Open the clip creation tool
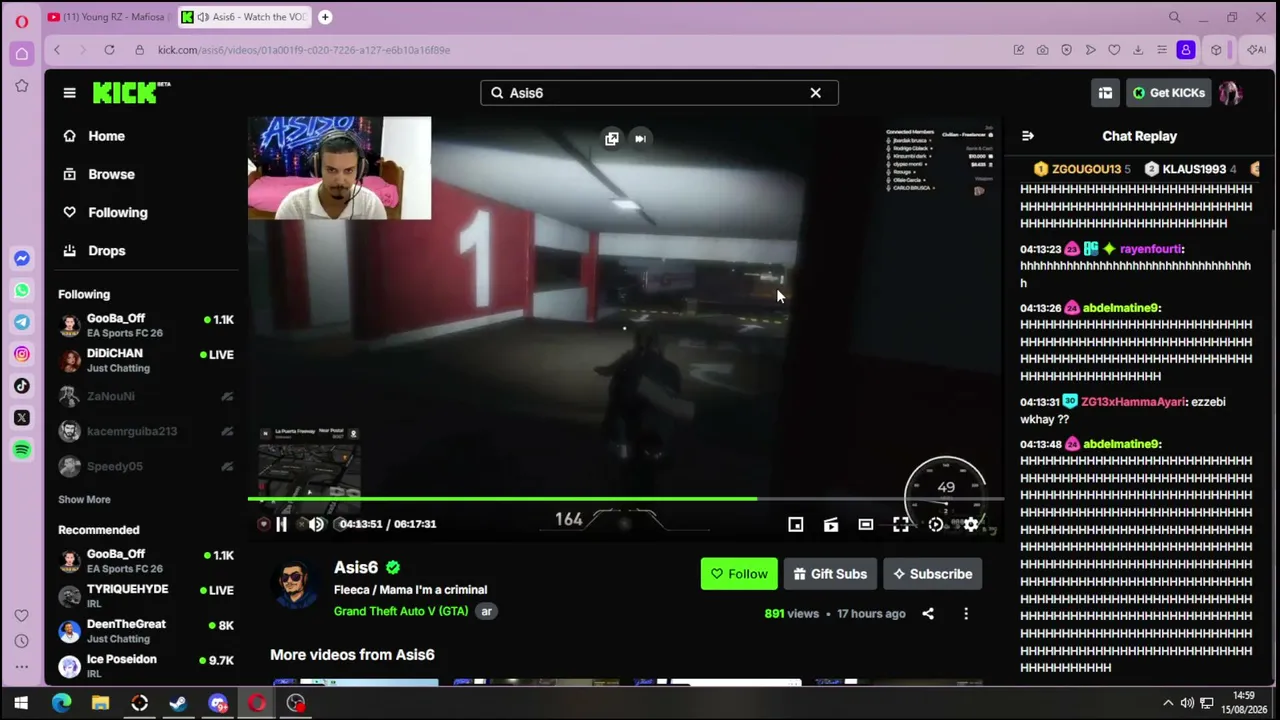 click(x=831, y=524)
